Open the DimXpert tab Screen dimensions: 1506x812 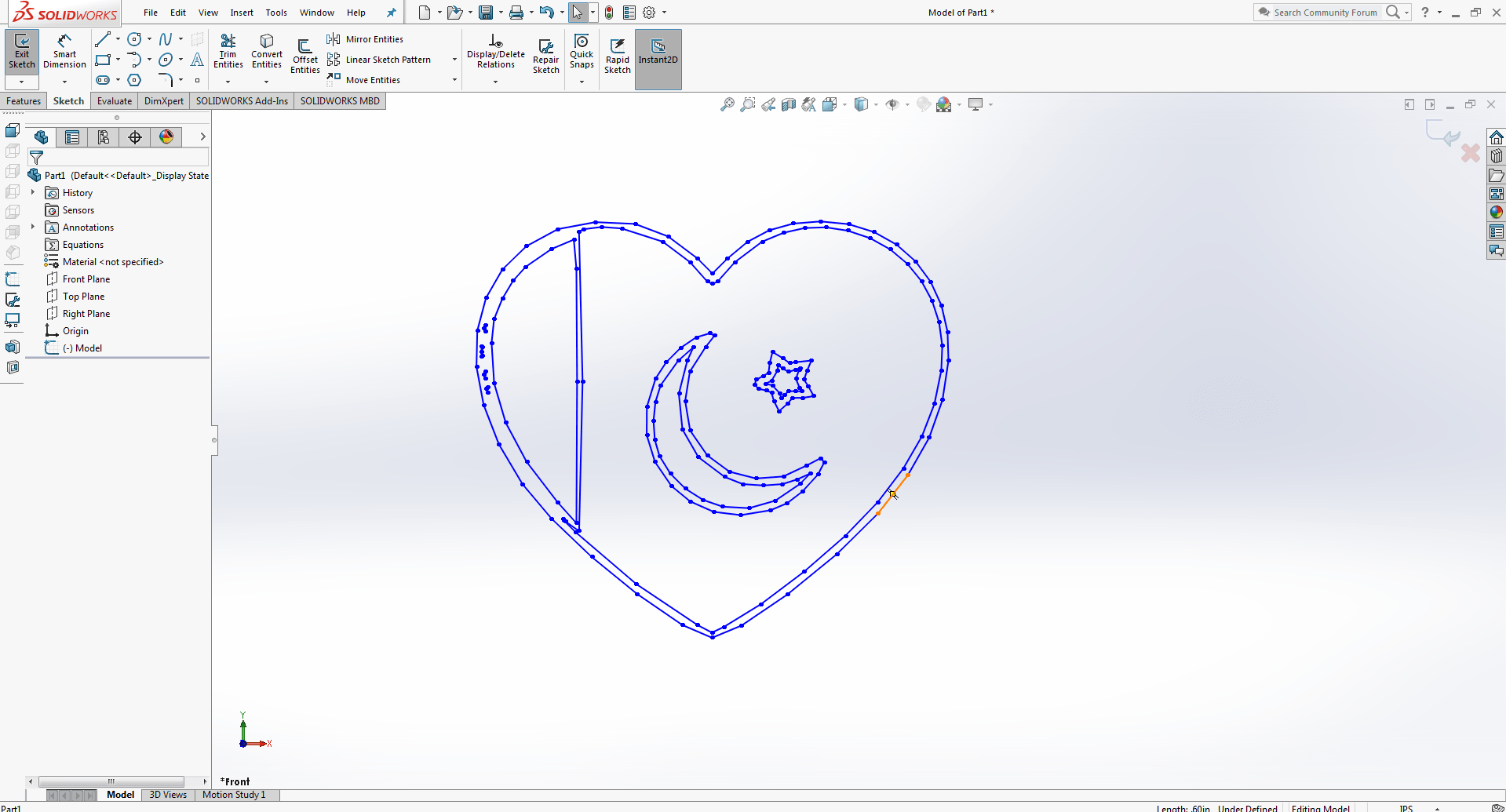coord(164,101)
